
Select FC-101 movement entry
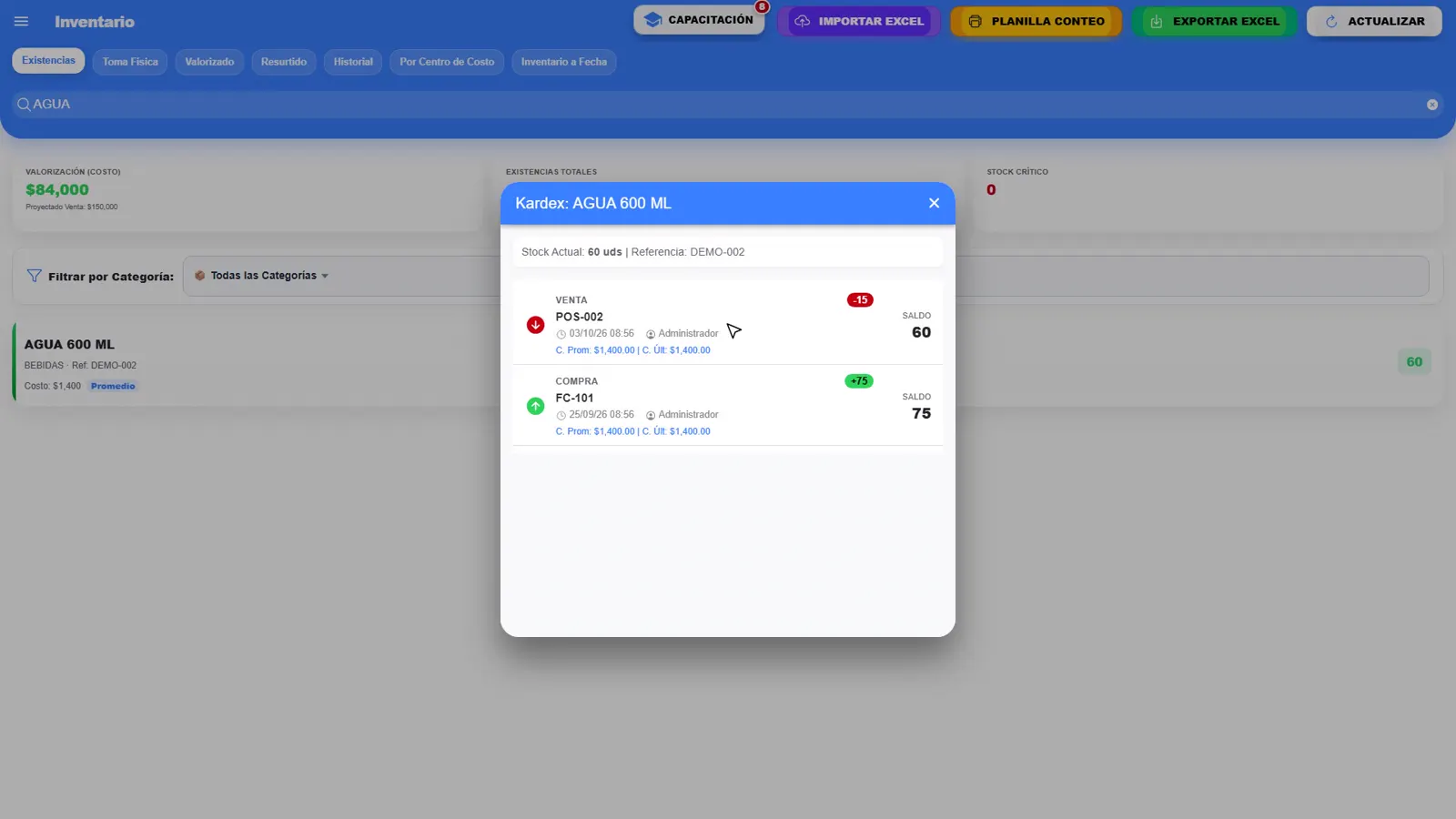pyautogui.click(x=728, y=406)
